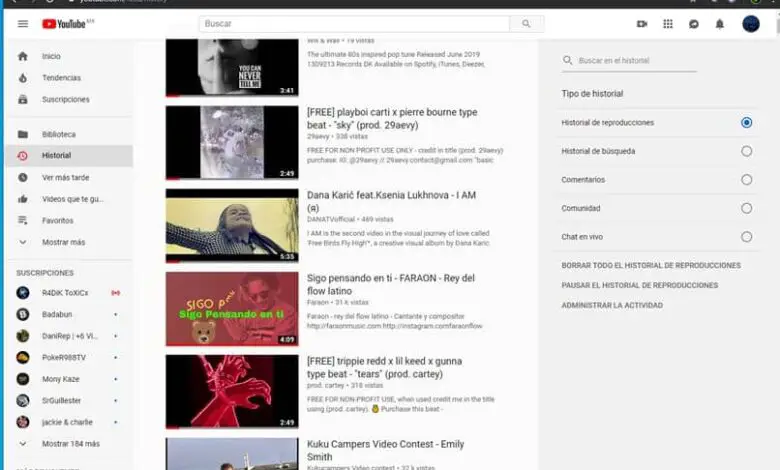Image resolution: width=780 pixels, height=470 pixels.
Task: Open Kuku Campers Video Contest title
Action: 386,450
